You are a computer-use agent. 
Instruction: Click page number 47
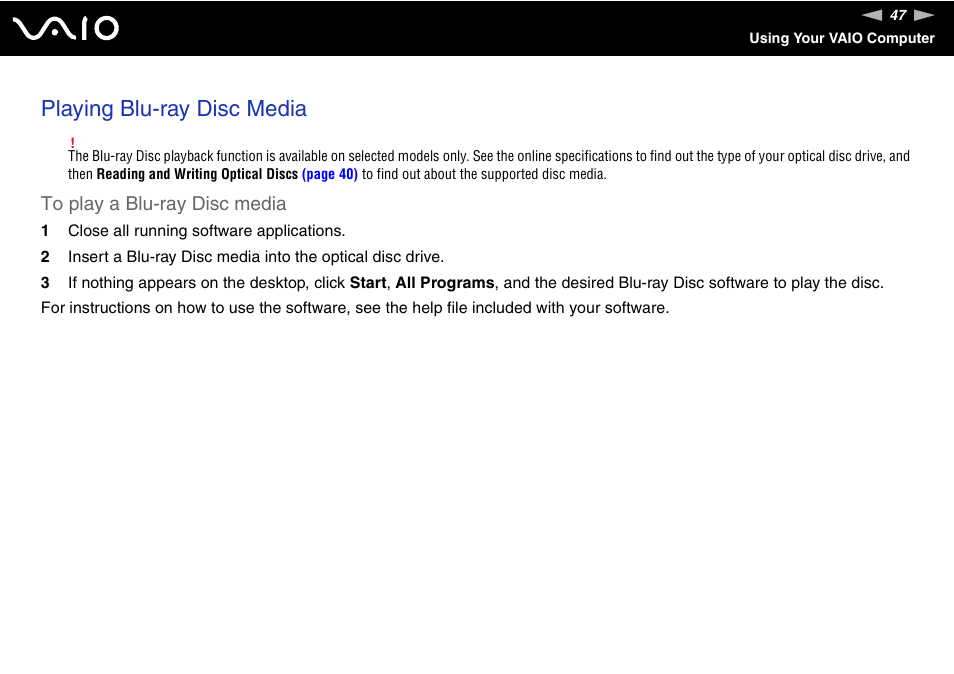point(898,15)
